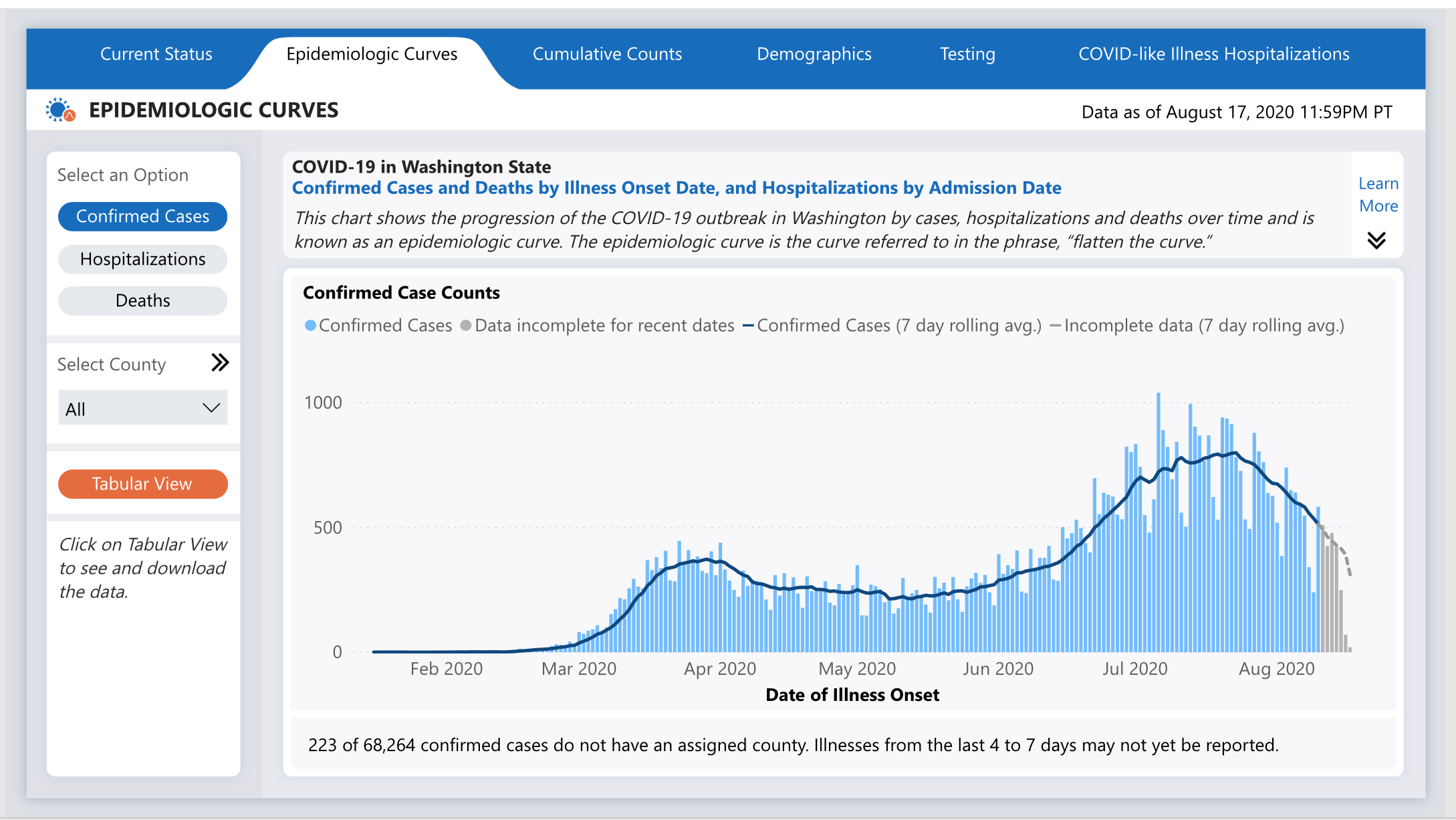Screen dimensions: 1456x820
Task: Select the Confirmed Cases option
Action: click(142, 217)
